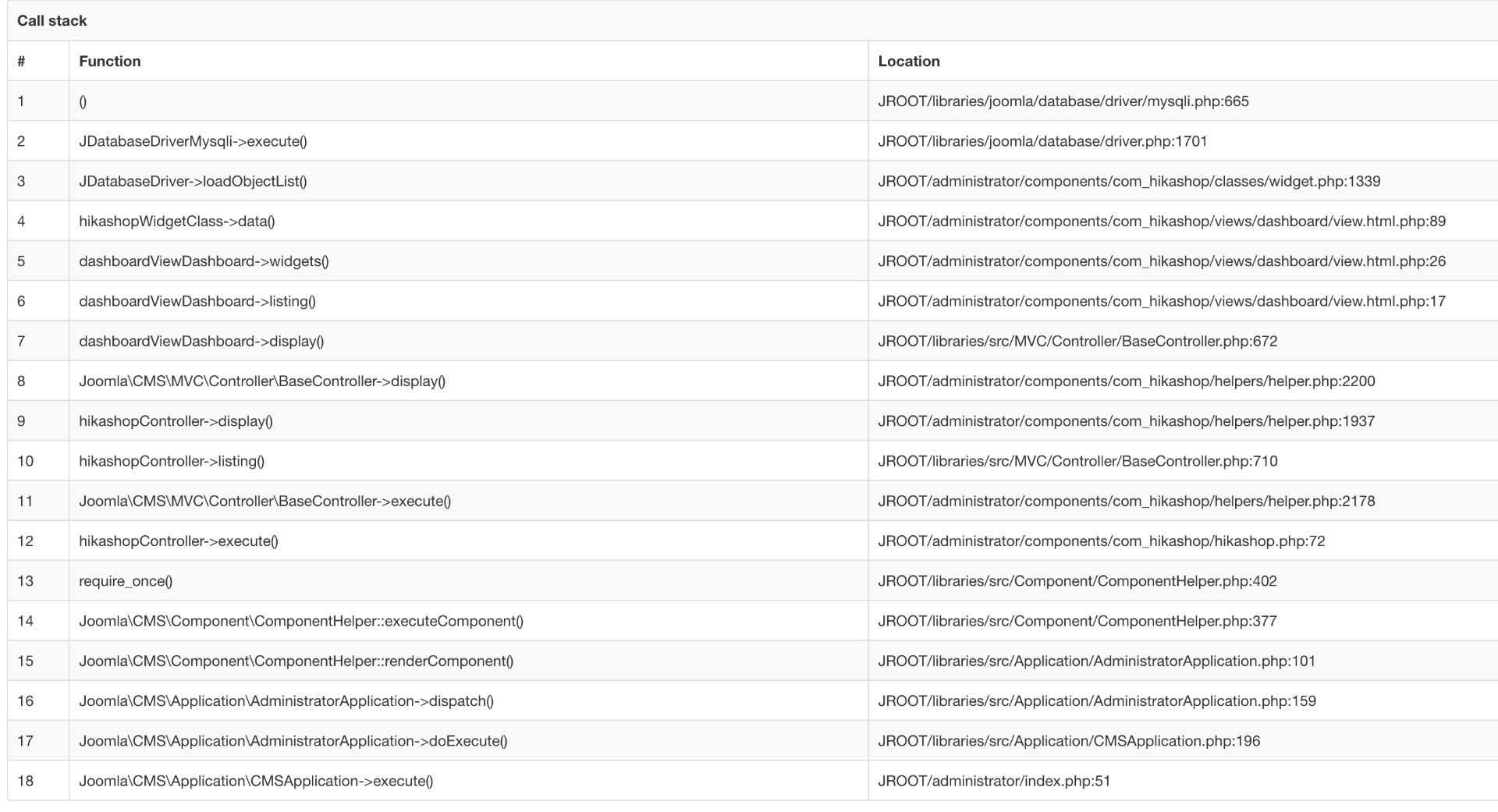Click the "Location" column header
Viewport: 1498px width, 812px height.
coord(909,61)
